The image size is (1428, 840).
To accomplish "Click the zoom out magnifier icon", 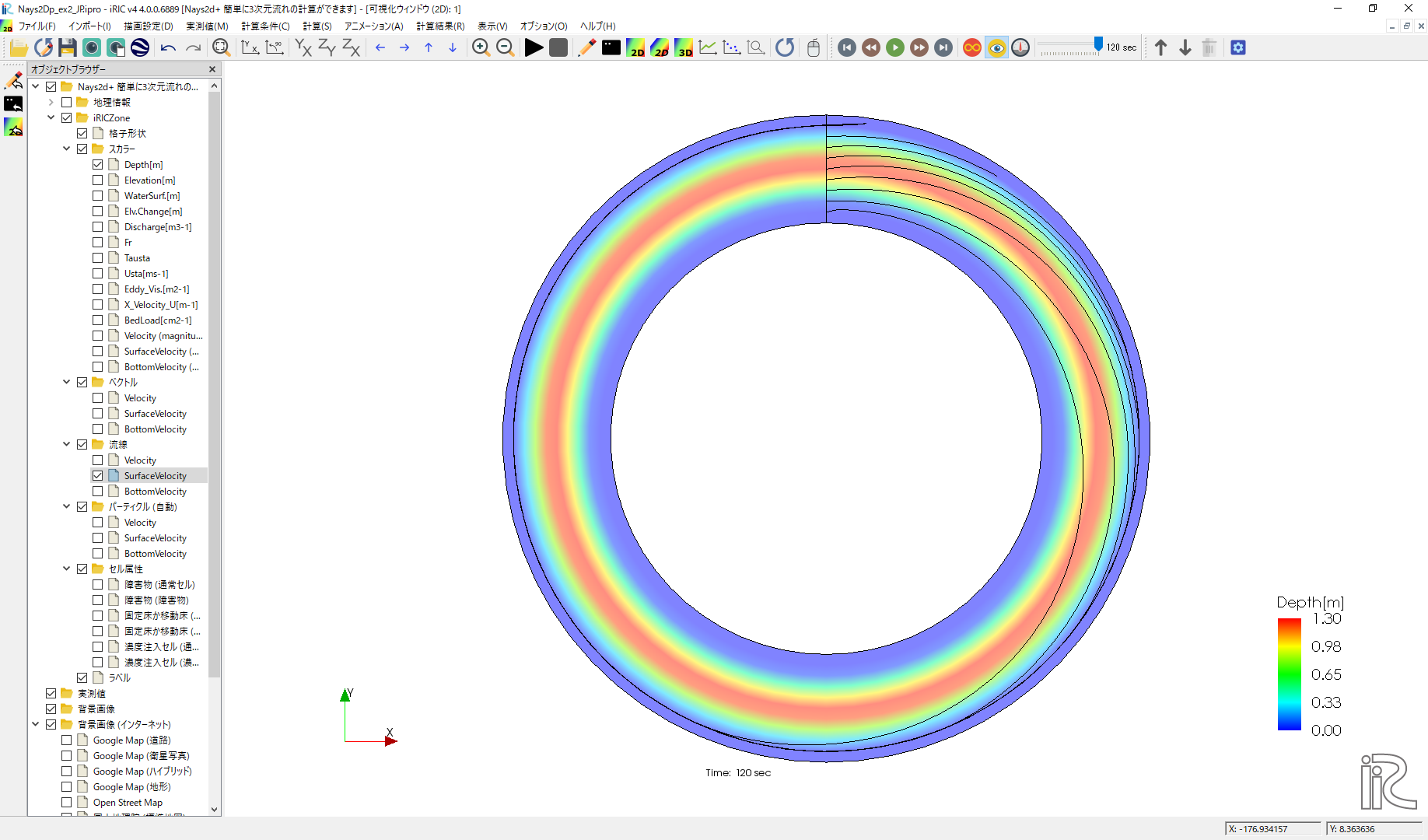I will 506,48.
